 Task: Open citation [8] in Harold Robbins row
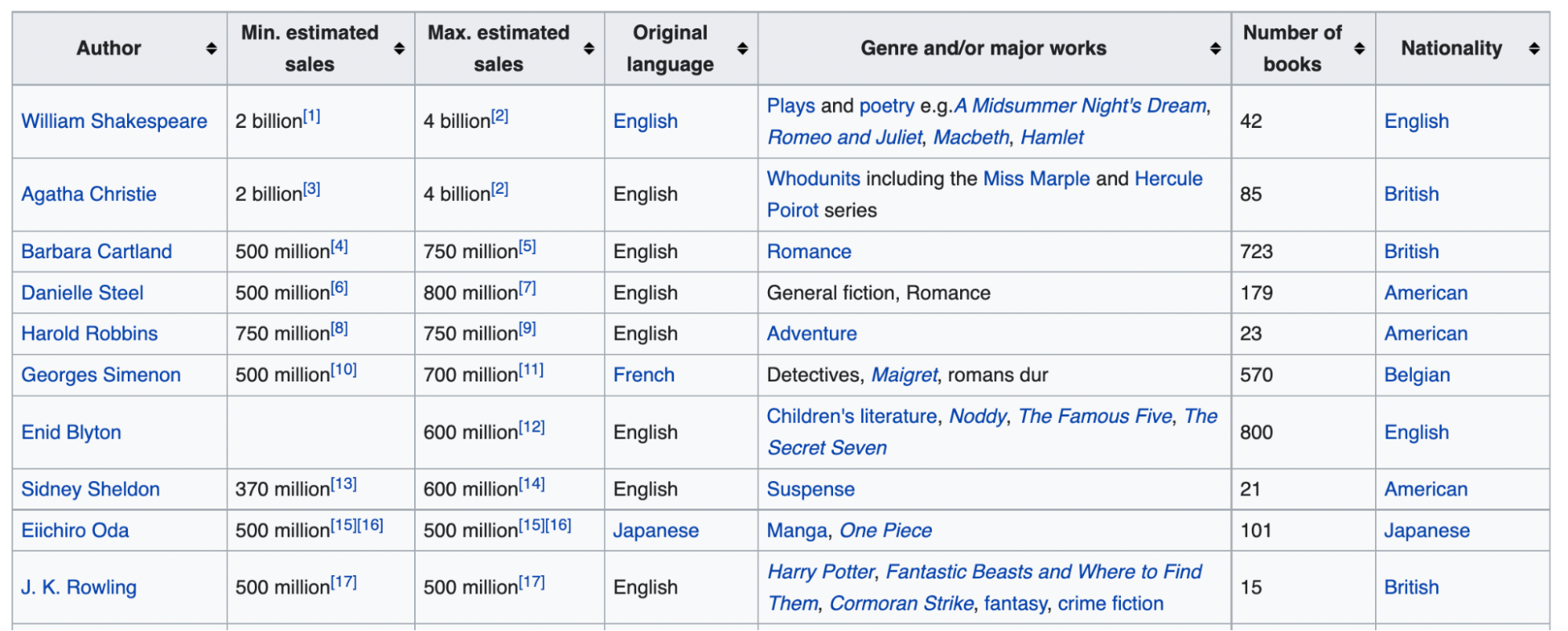click(339, 329)
